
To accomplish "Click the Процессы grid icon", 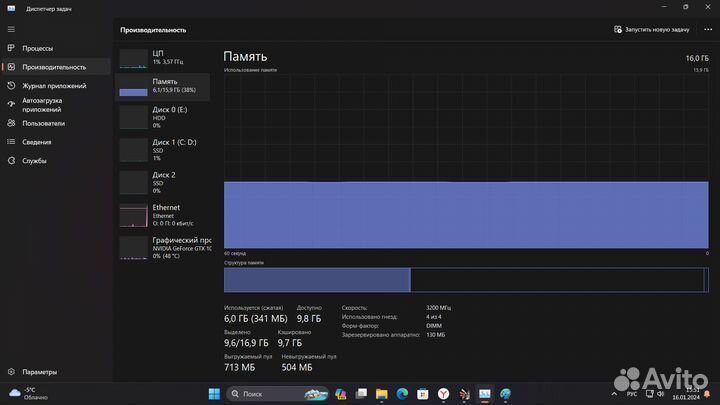I will pyautogui.click(x=11, y=48).
